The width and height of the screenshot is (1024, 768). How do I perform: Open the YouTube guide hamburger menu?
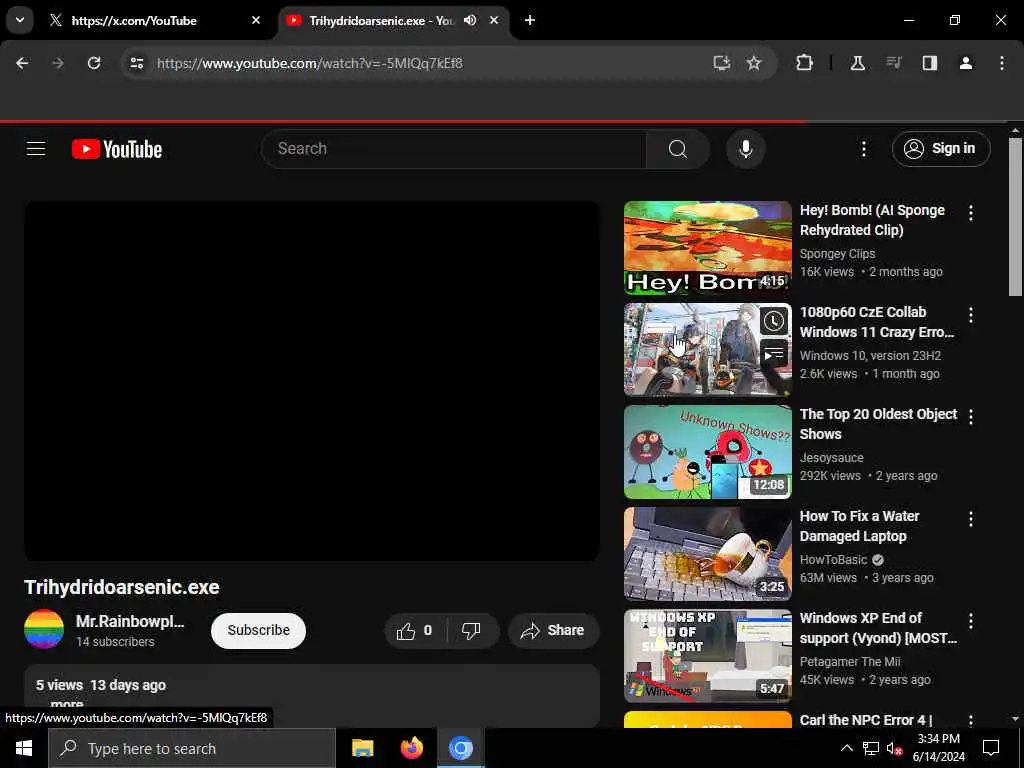pyautogui.click(x=36, y=149)
